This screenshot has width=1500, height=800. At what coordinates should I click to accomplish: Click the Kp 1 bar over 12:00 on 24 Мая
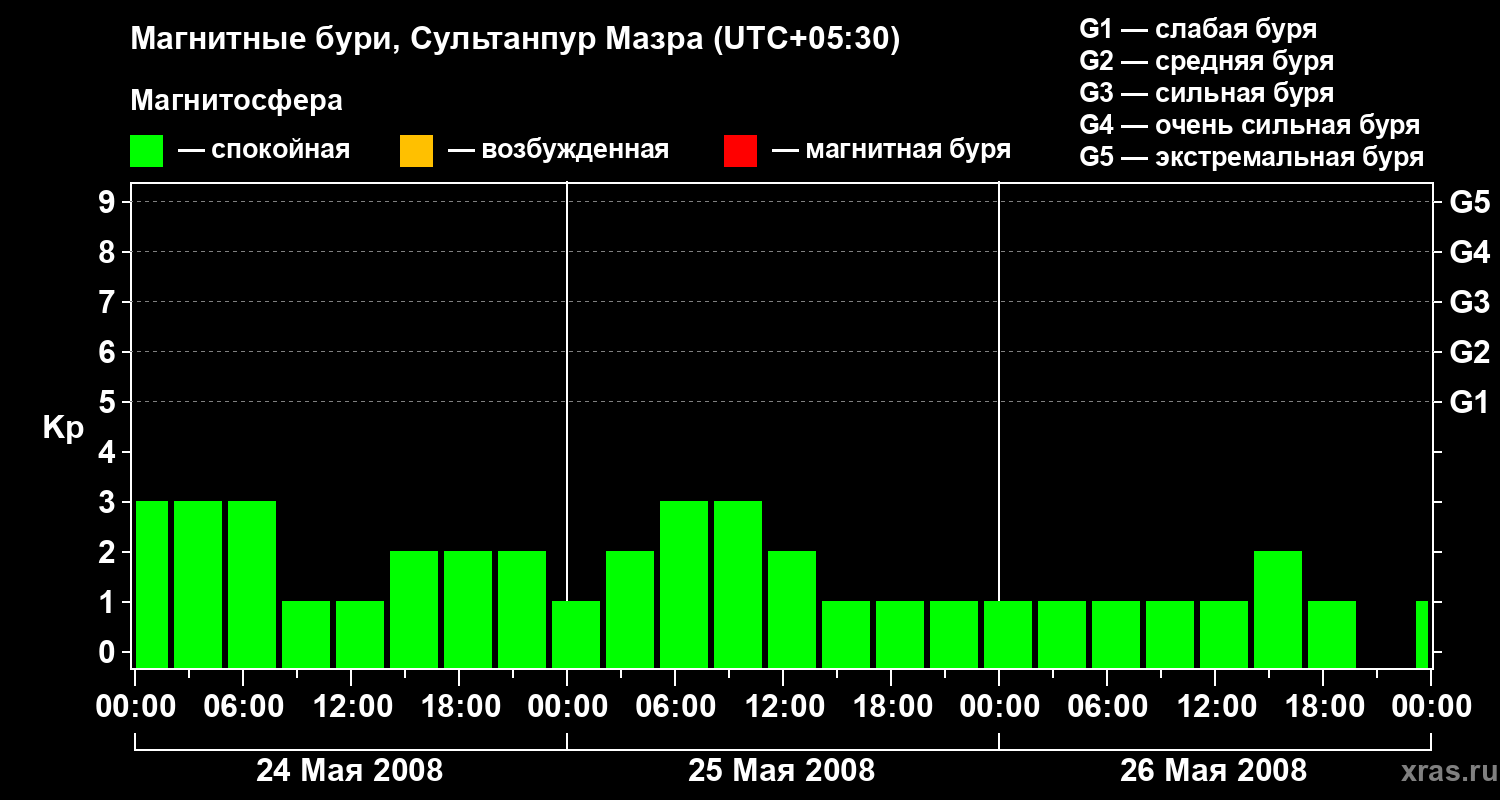click(x=360, y=634)
